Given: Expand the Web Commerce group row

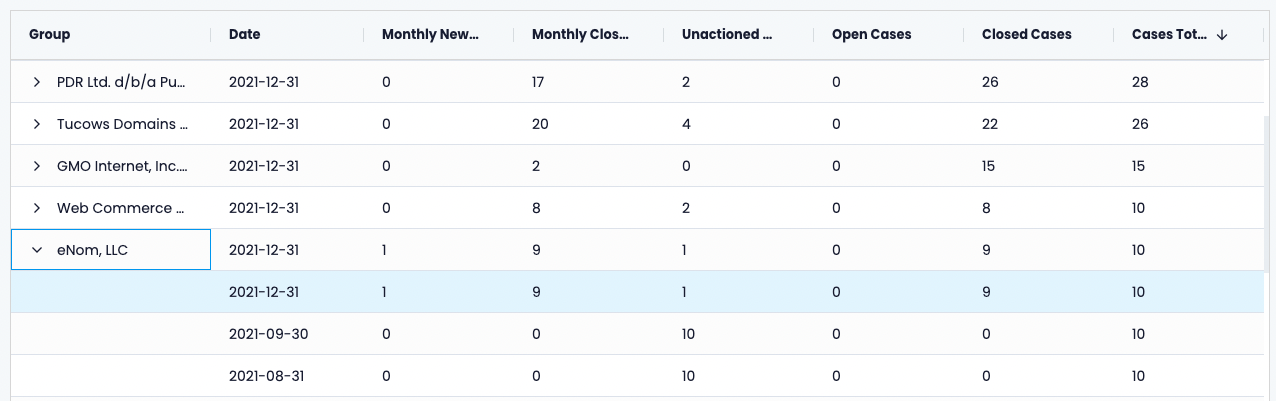Looking at the screenshot, I should tap(37, 208).
